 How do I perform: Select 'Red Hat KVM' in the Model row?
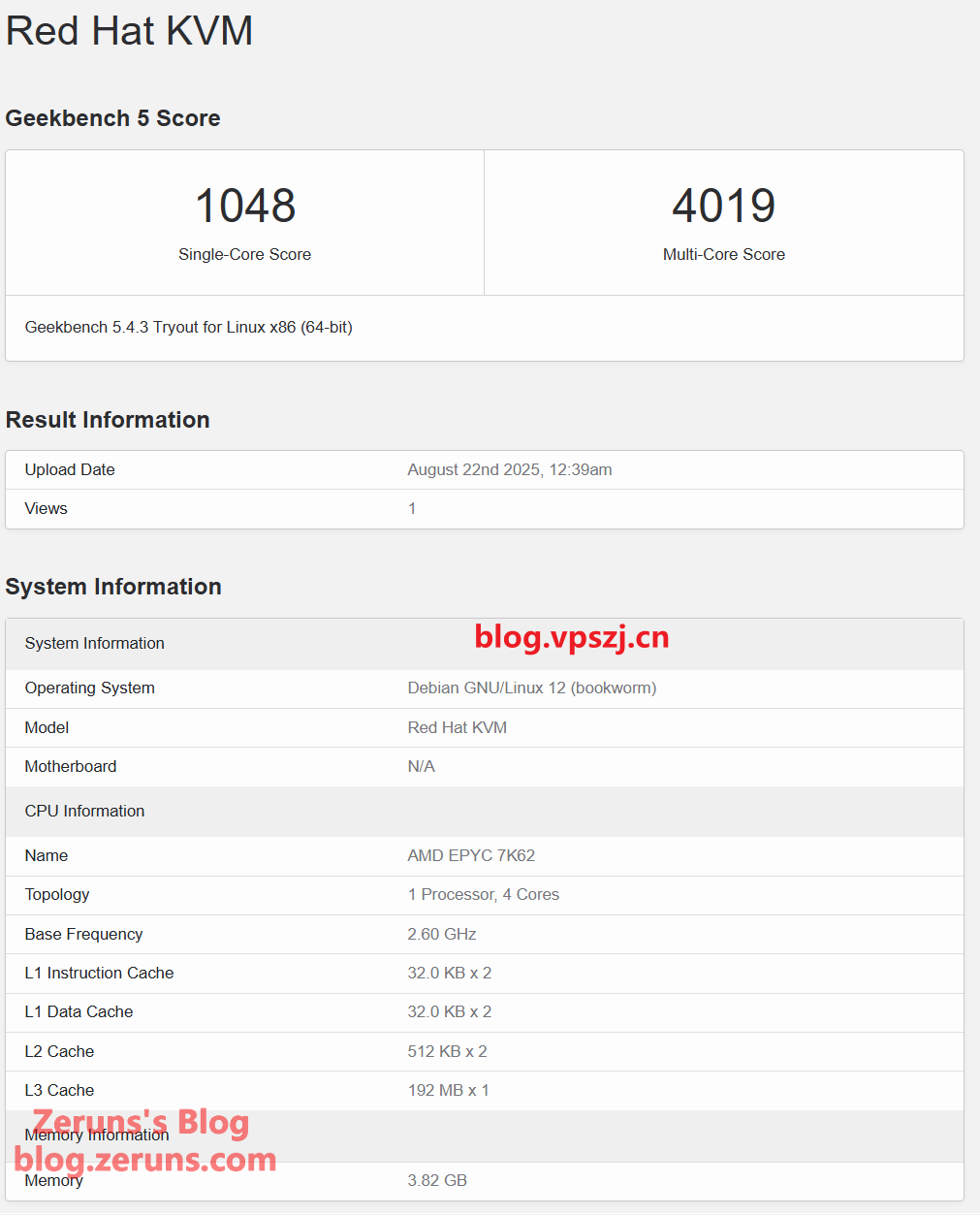(458, 727)
